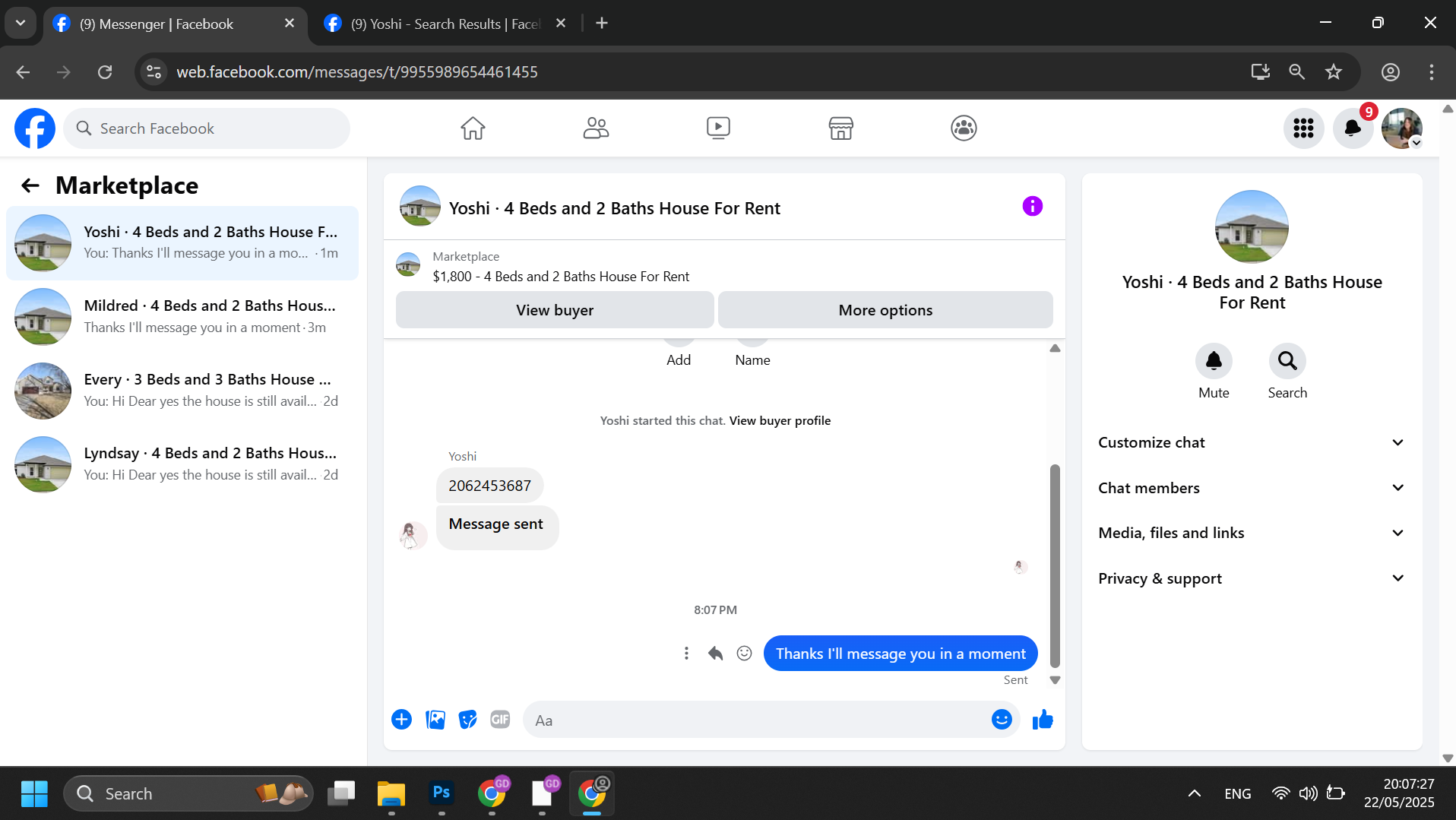The image size is (1456, 820).
Task: Search in conversation using the magnifier button
Action: click(1287, 361)
